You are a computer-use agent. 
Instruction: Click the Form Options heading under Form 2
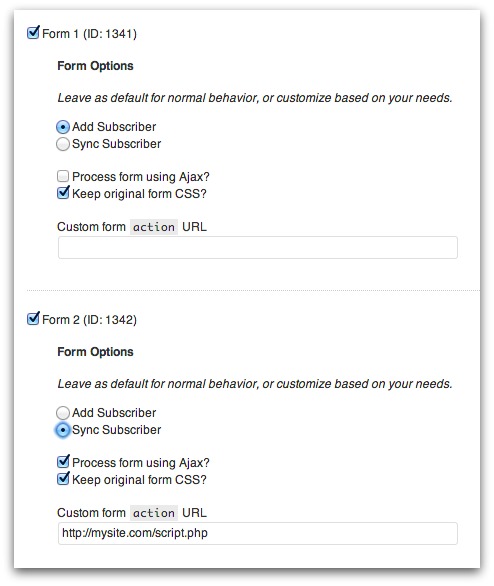click(x=95, y=352)
